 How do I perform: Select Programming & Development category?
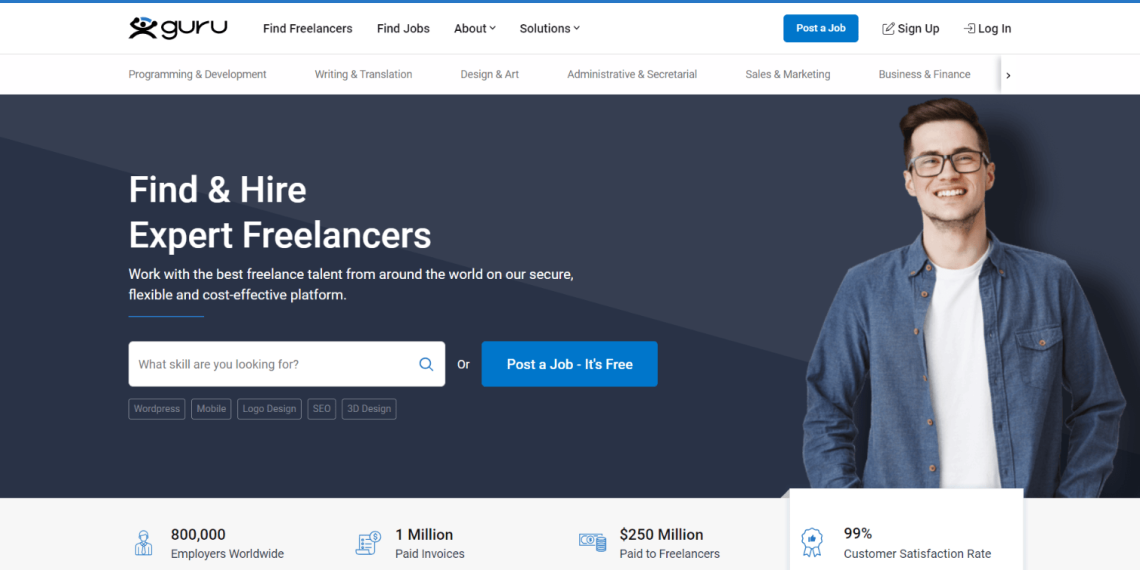(x=198, y=74)
